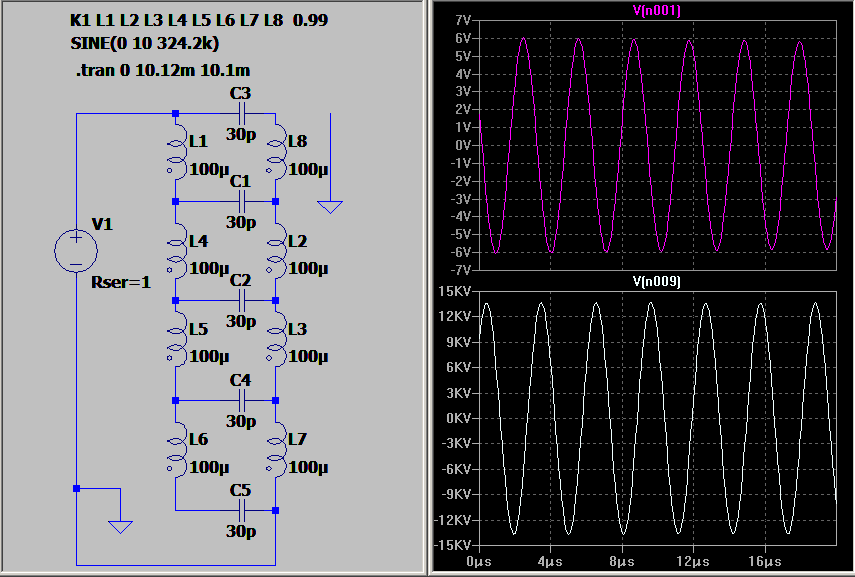Click the 0V label on the upper plot axis
Screen dimensions: 855x577
point(462,146)
